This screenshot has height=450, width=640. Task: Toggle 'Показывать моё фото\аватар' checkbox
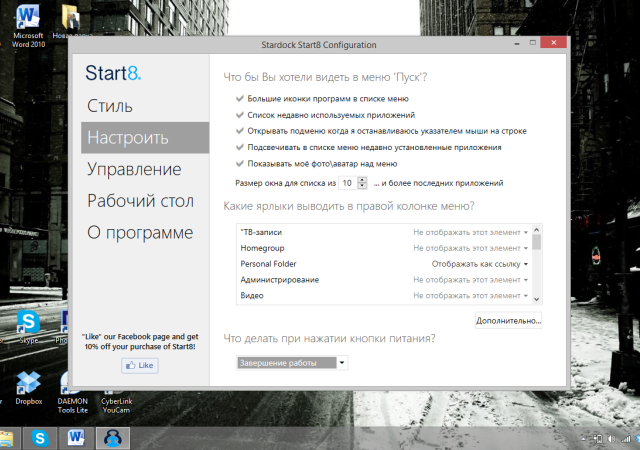tap(240, 163)
